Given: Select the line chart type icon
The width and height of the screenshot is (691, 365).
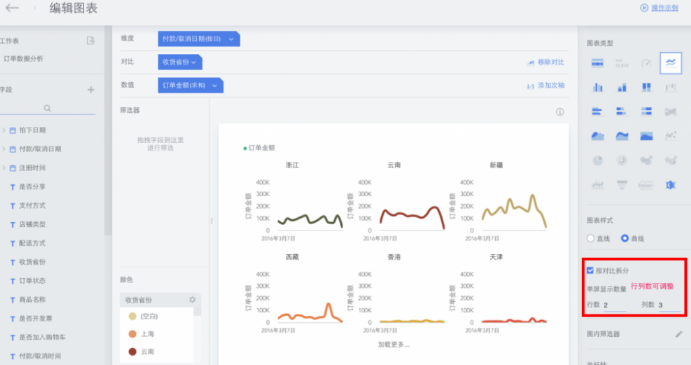Looking at the screenshot, I should 670,63.
